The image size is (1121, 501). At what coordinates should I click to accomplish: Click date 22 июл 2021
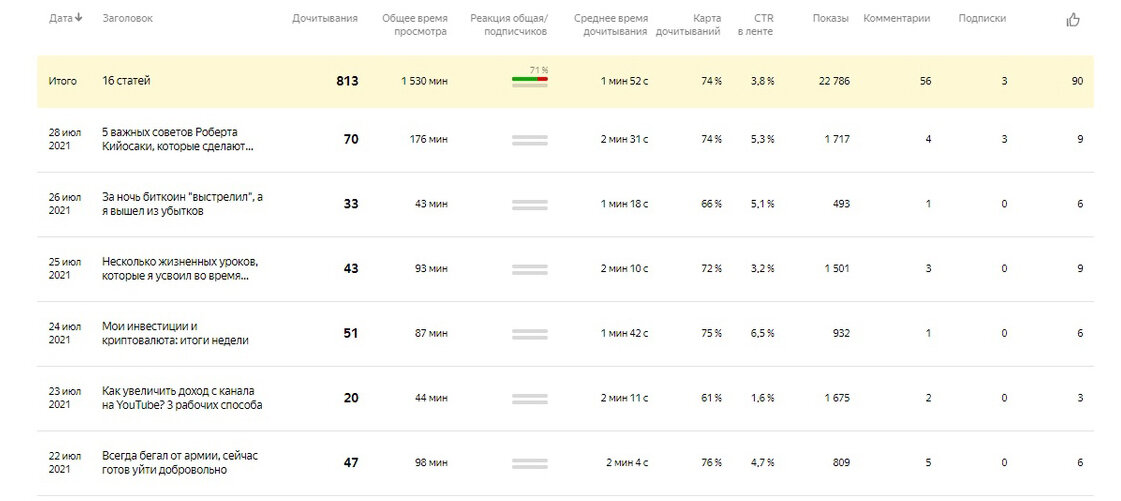64,462
